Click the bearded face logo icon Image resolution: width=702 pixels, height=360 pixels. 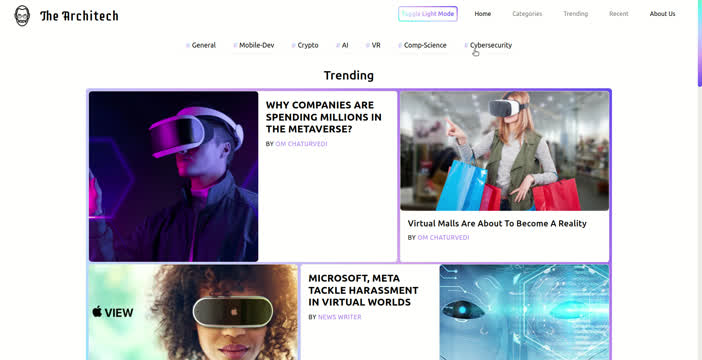[x=22, y=16]
